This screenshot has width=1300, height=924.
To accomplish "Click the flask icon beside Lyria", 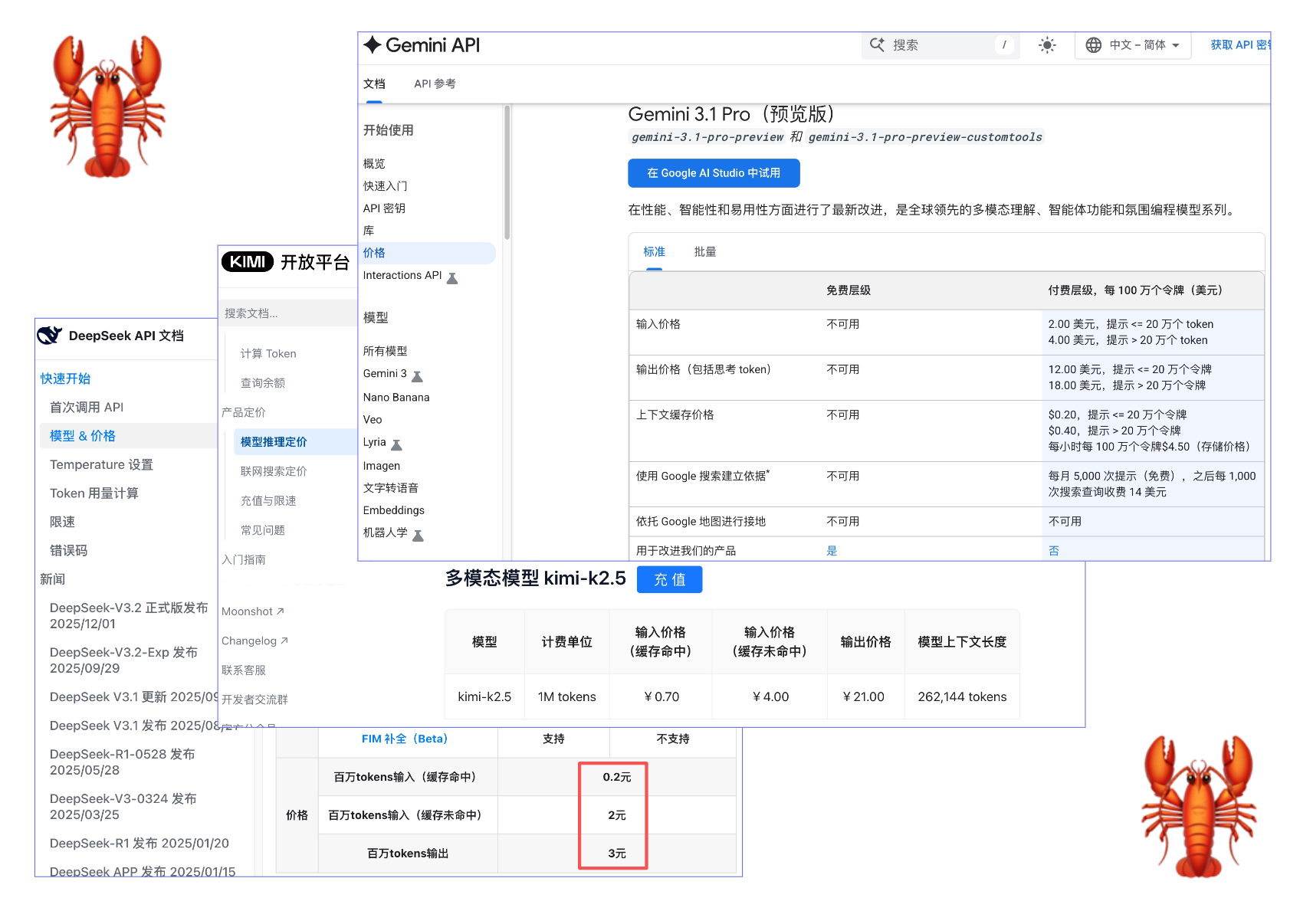I will pos(396,445).
